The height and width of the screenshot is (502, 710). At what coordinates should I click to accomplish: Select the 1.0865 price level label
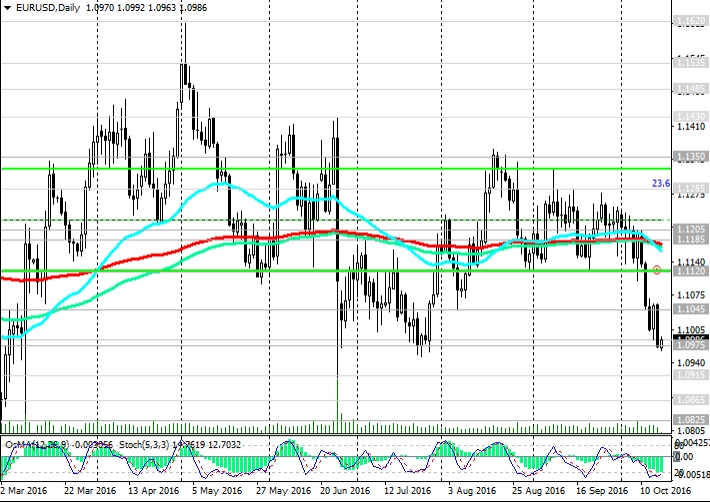tap(690, 400)
